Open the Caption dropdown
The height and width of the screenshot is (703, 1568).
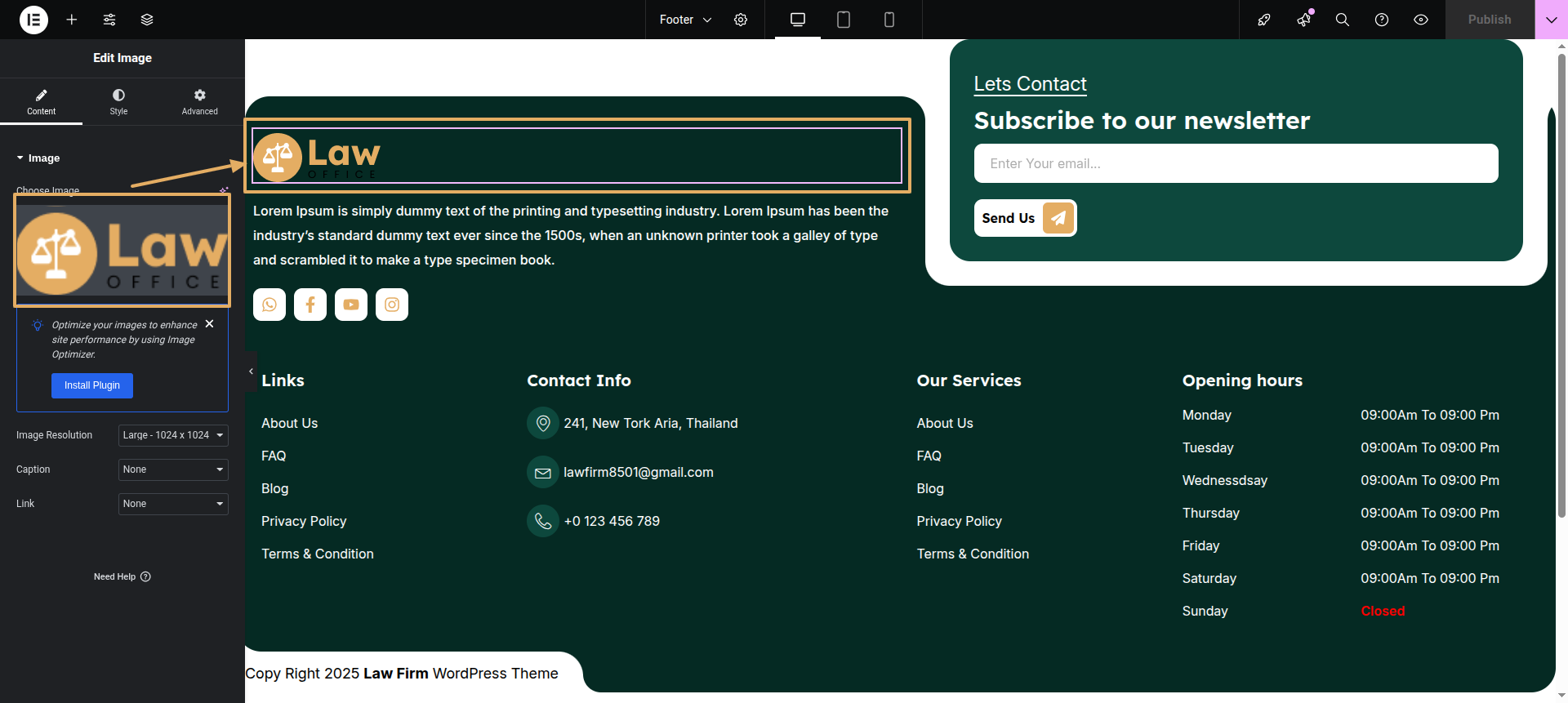pyautogui.click(x=173, y=469)
